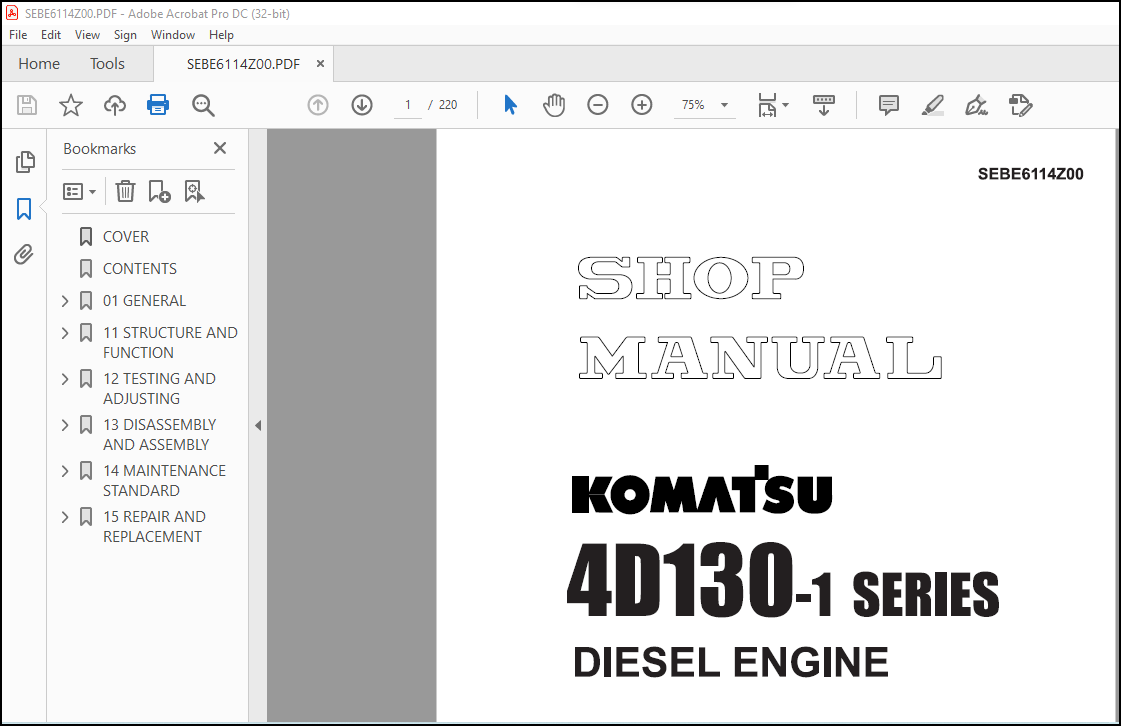Open the Edit menu

[x=51, y=34]
